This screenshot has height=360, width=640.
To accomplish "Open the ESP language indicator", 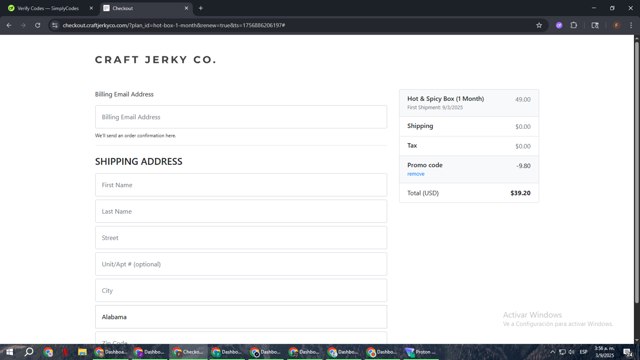I will [x=584, y=352].
